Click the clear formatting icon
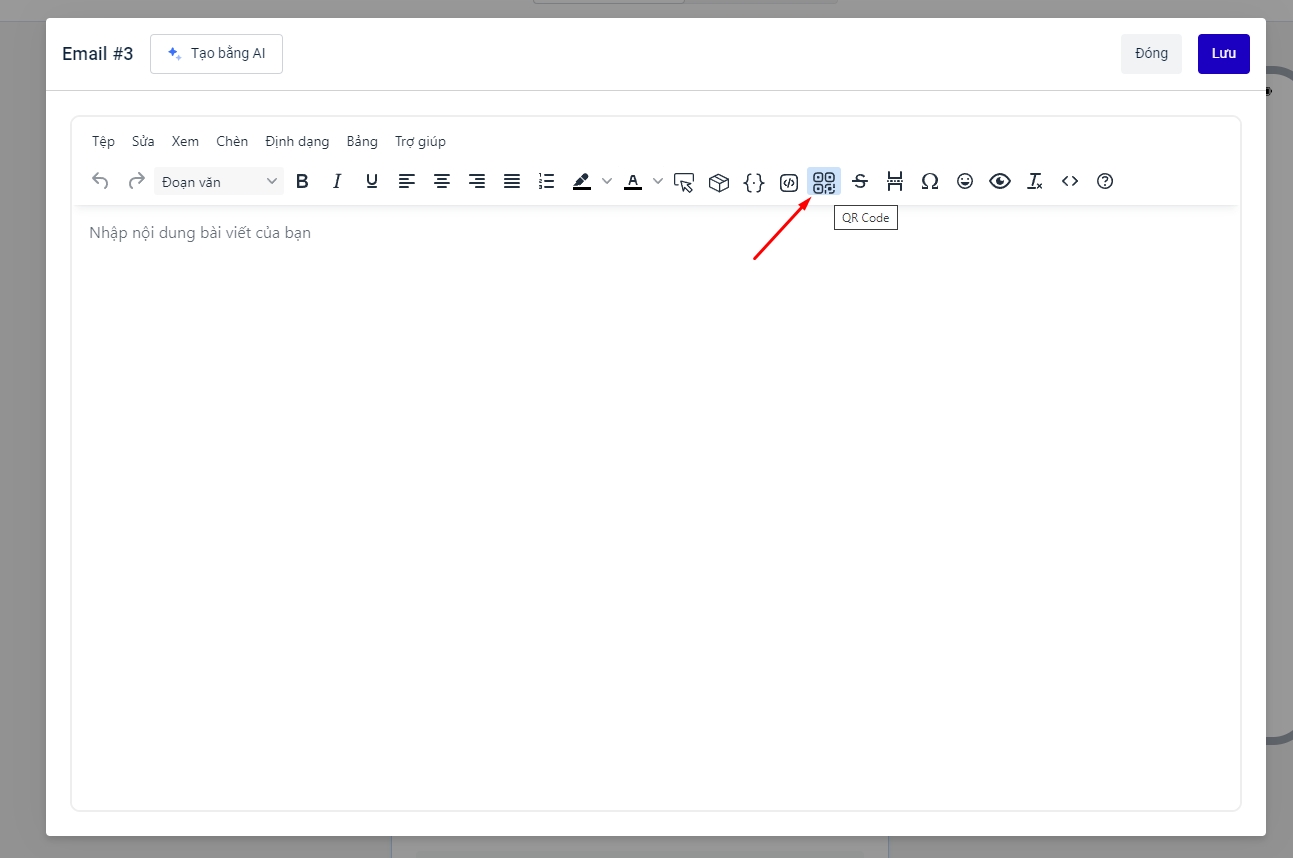The width and height of the screenshot is (1293, 858). [1035, 181]
